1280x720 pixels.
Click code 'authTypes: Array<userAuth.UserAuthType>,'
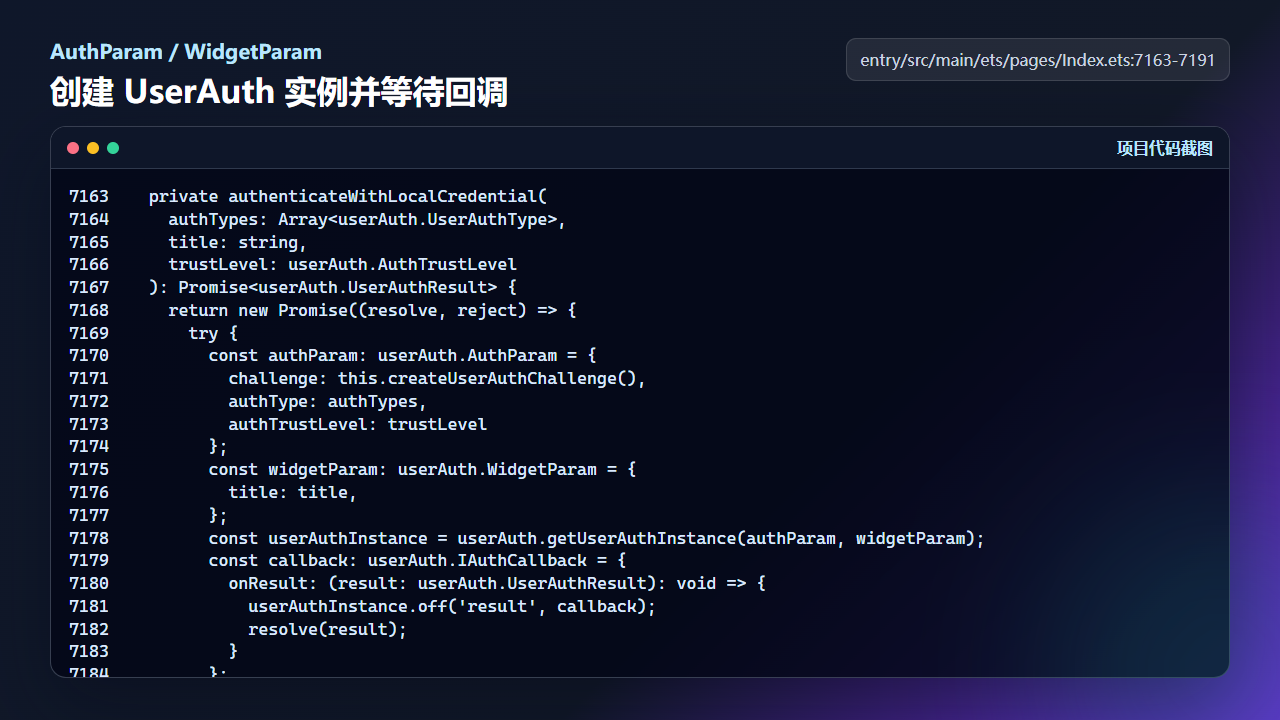(368, 219)
